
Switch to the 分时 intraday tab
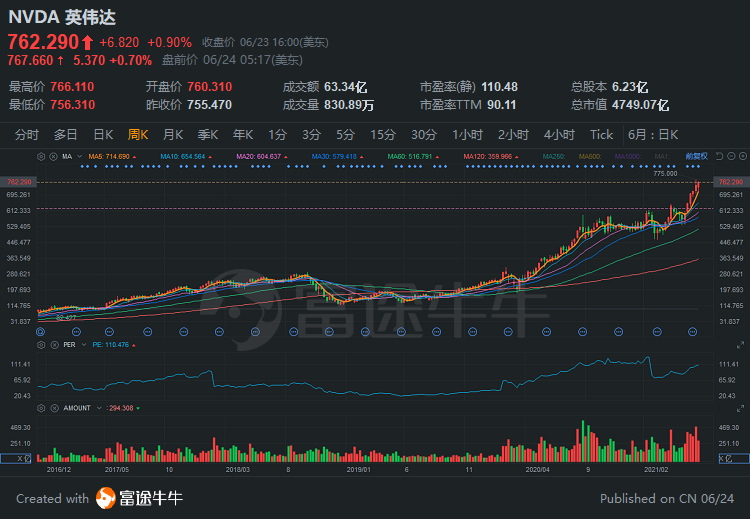(26, 135)
